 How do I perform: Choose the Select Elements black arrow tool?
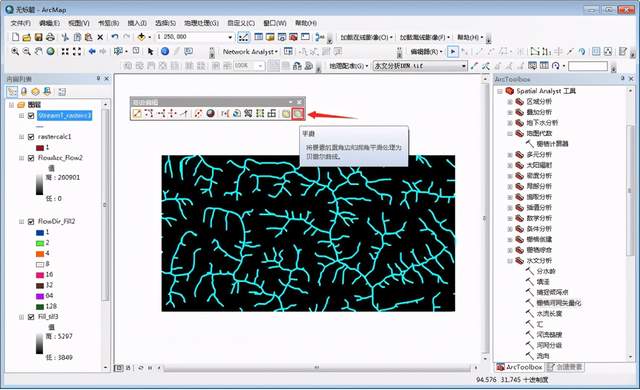[x=151, y=51]
